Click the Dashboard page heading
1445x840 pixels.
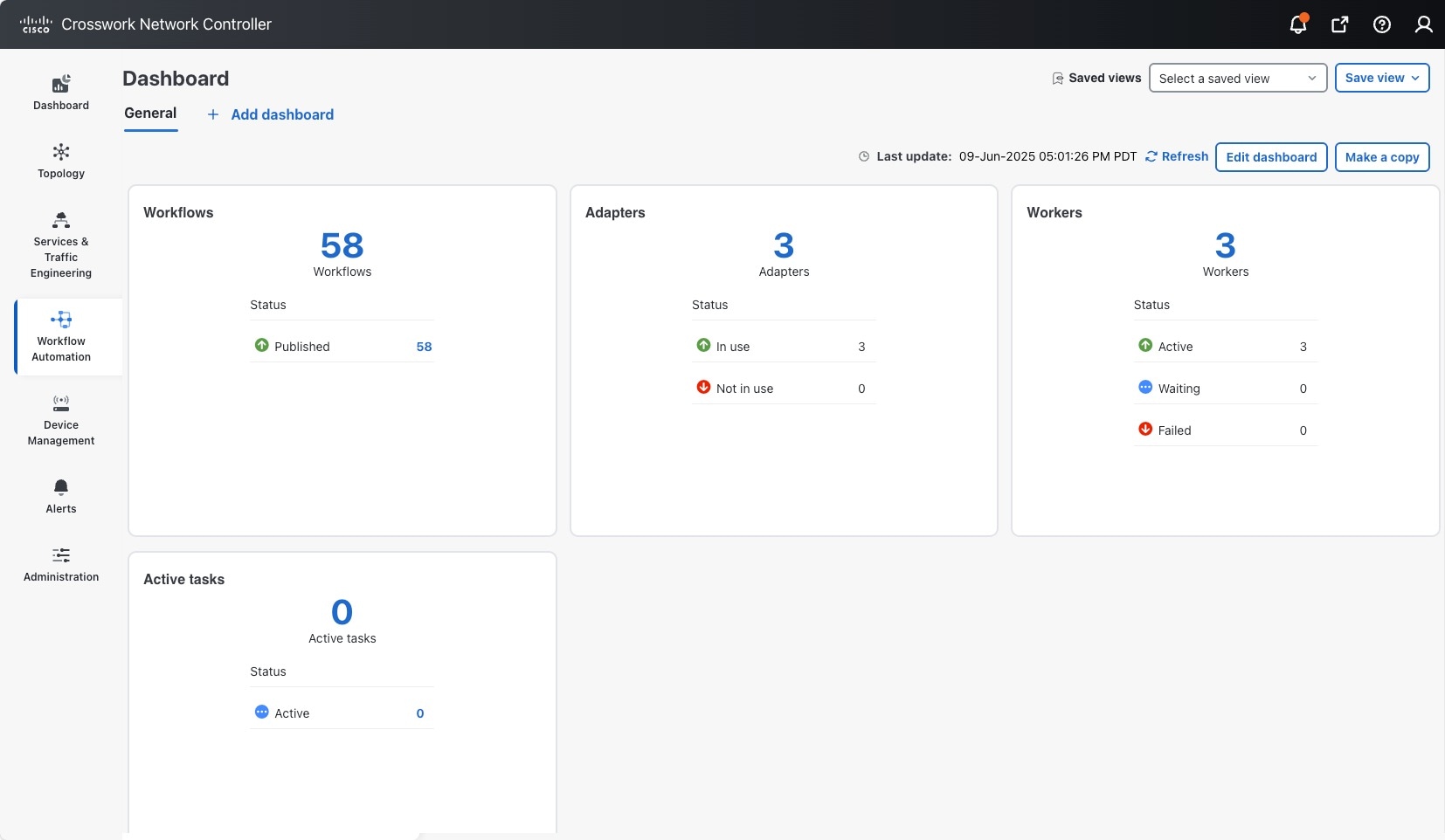pyautogui.click(x=176, y=79)
